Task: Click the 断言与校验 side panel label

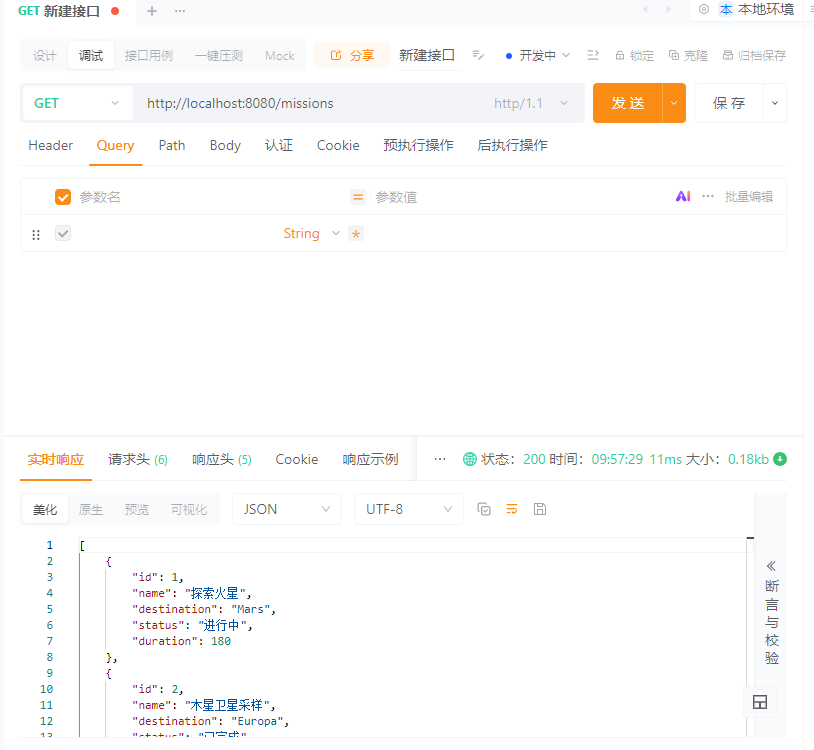Action: point(771,622)
